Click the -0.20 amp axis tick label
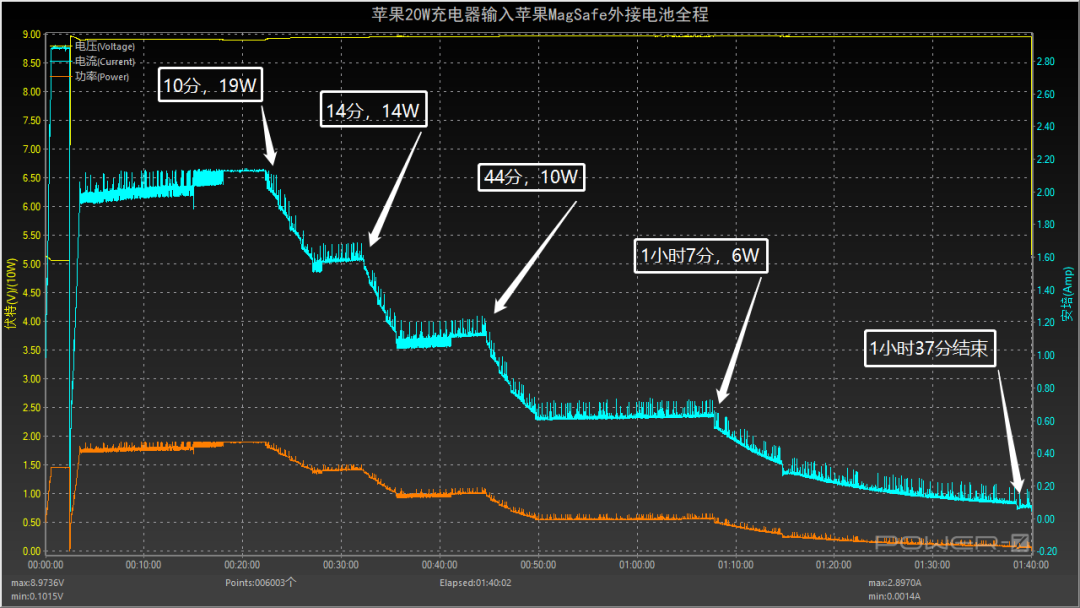Image resolution: width=1080 pixels, height=608 pixels. [x=1046, y=551]
